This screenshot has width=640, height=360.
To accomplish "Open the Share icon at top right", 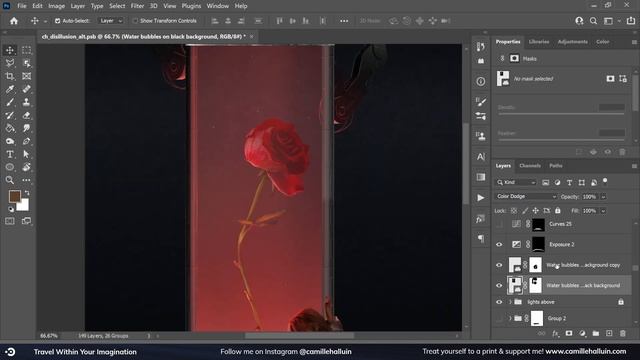I will tap(631, 21).
